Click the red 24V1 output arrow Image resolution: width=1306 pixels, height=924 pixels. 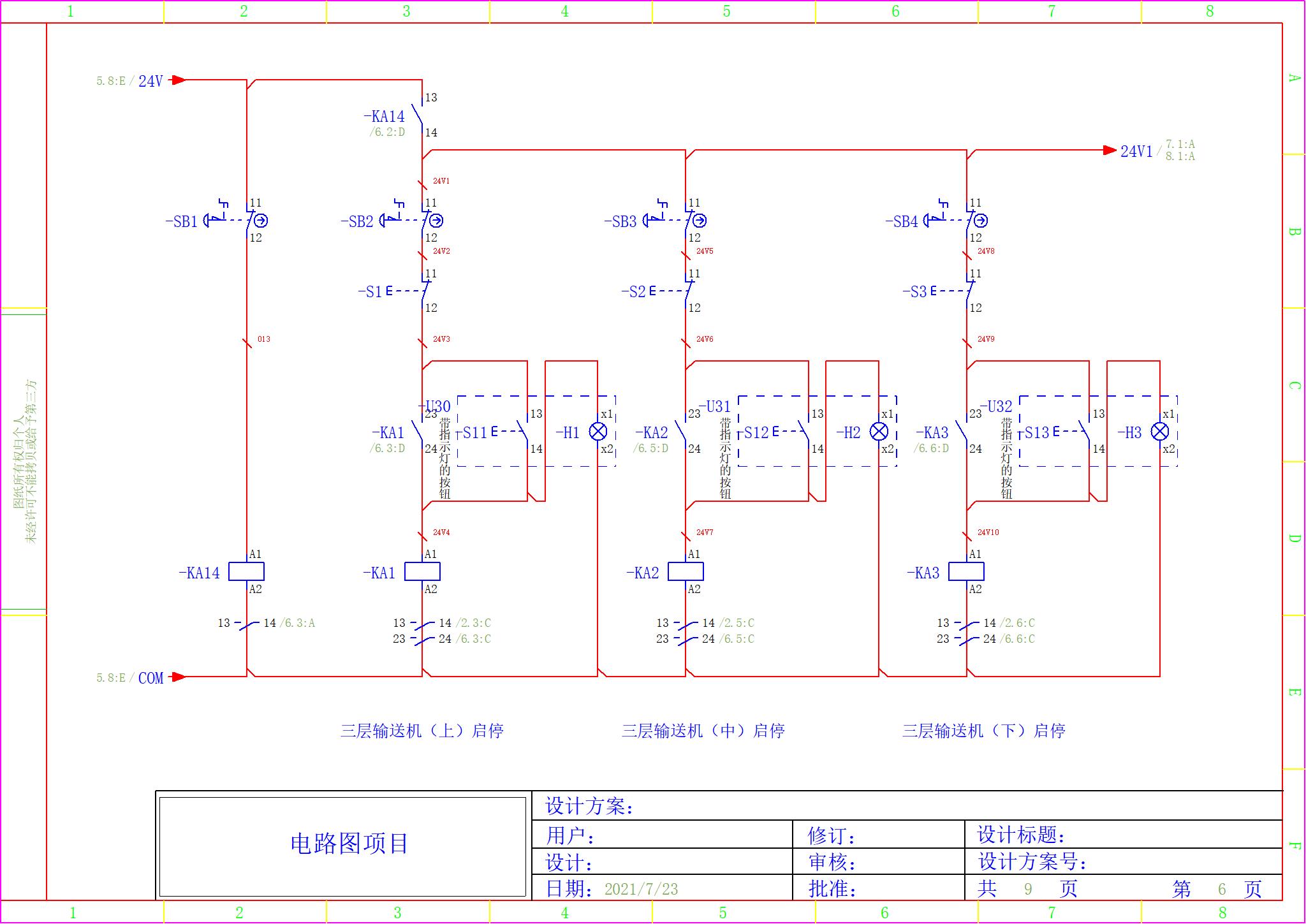point(1110,150)
